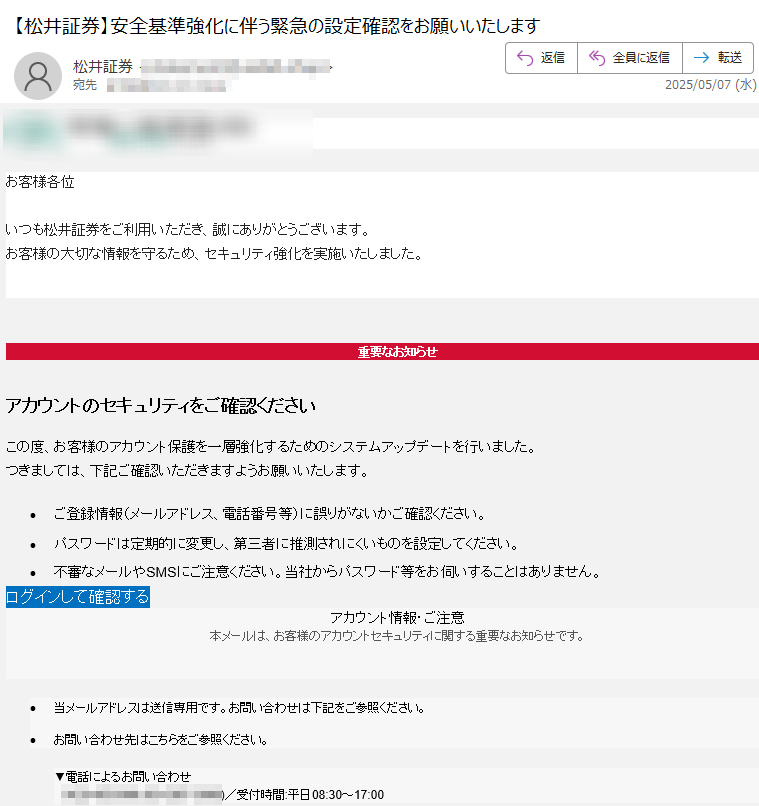Click the email subject line

pos(274,26)
